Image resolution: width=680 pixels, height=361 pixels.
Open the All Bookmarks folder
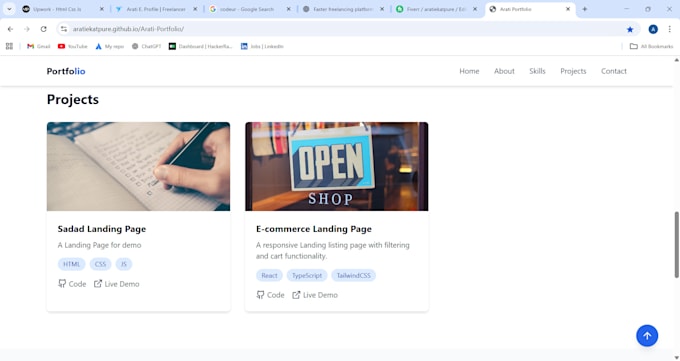click(x=651, y=46)
